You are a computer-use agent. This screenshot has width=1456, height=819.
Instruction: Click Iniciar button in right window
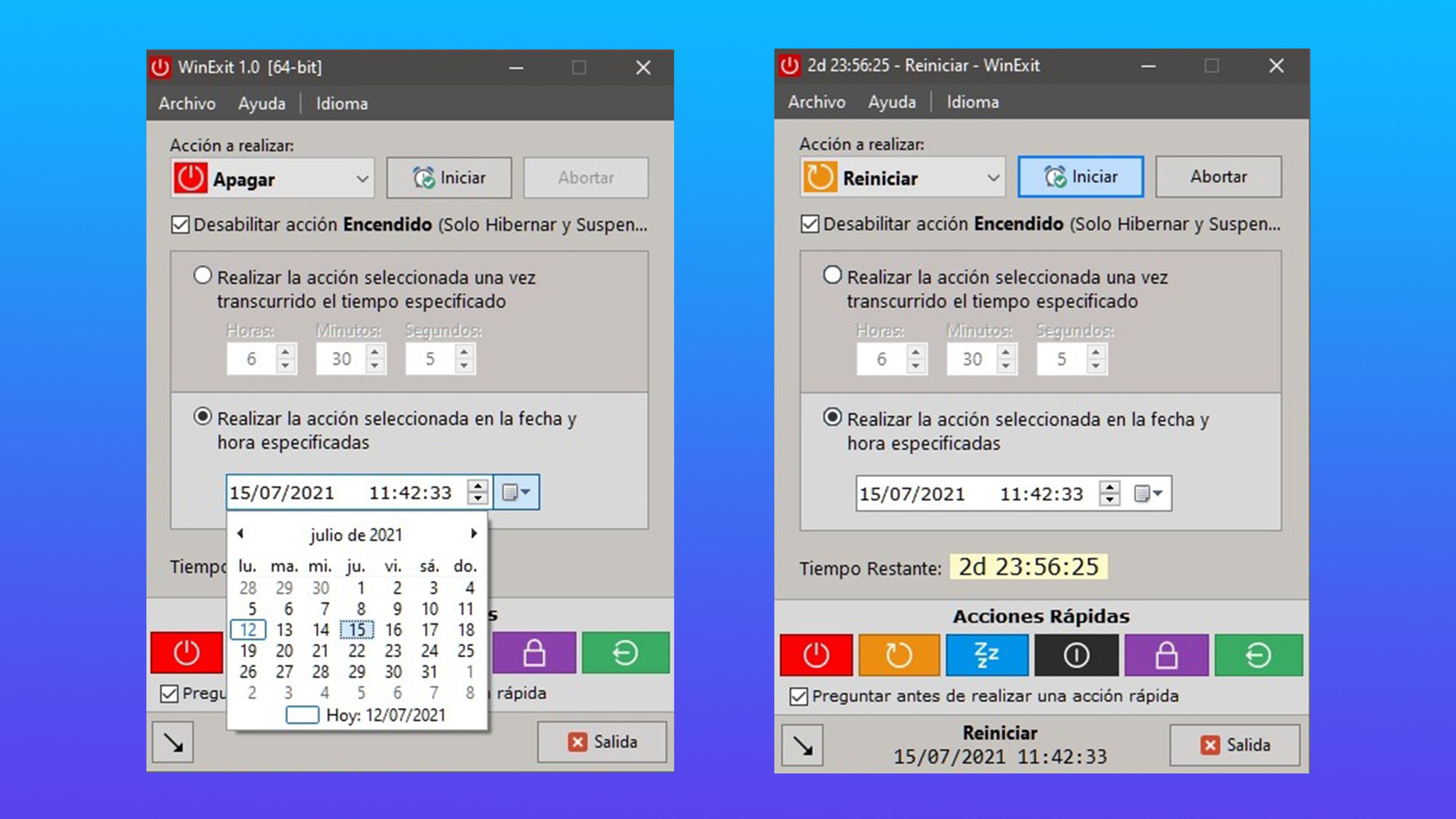tap(1081, 177)
